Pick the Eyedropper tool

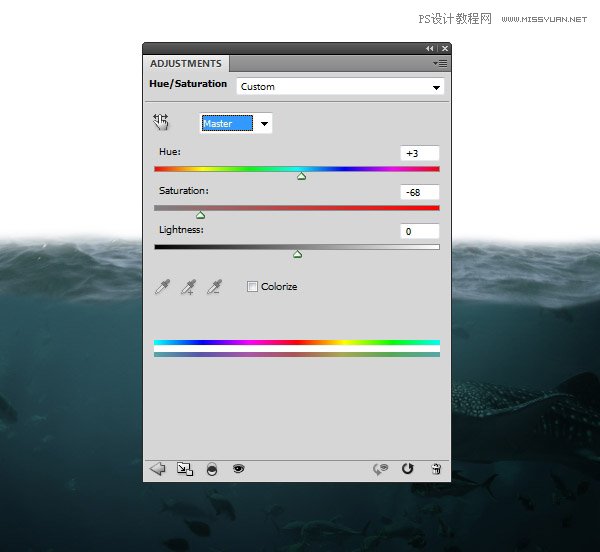click(162, 287)
